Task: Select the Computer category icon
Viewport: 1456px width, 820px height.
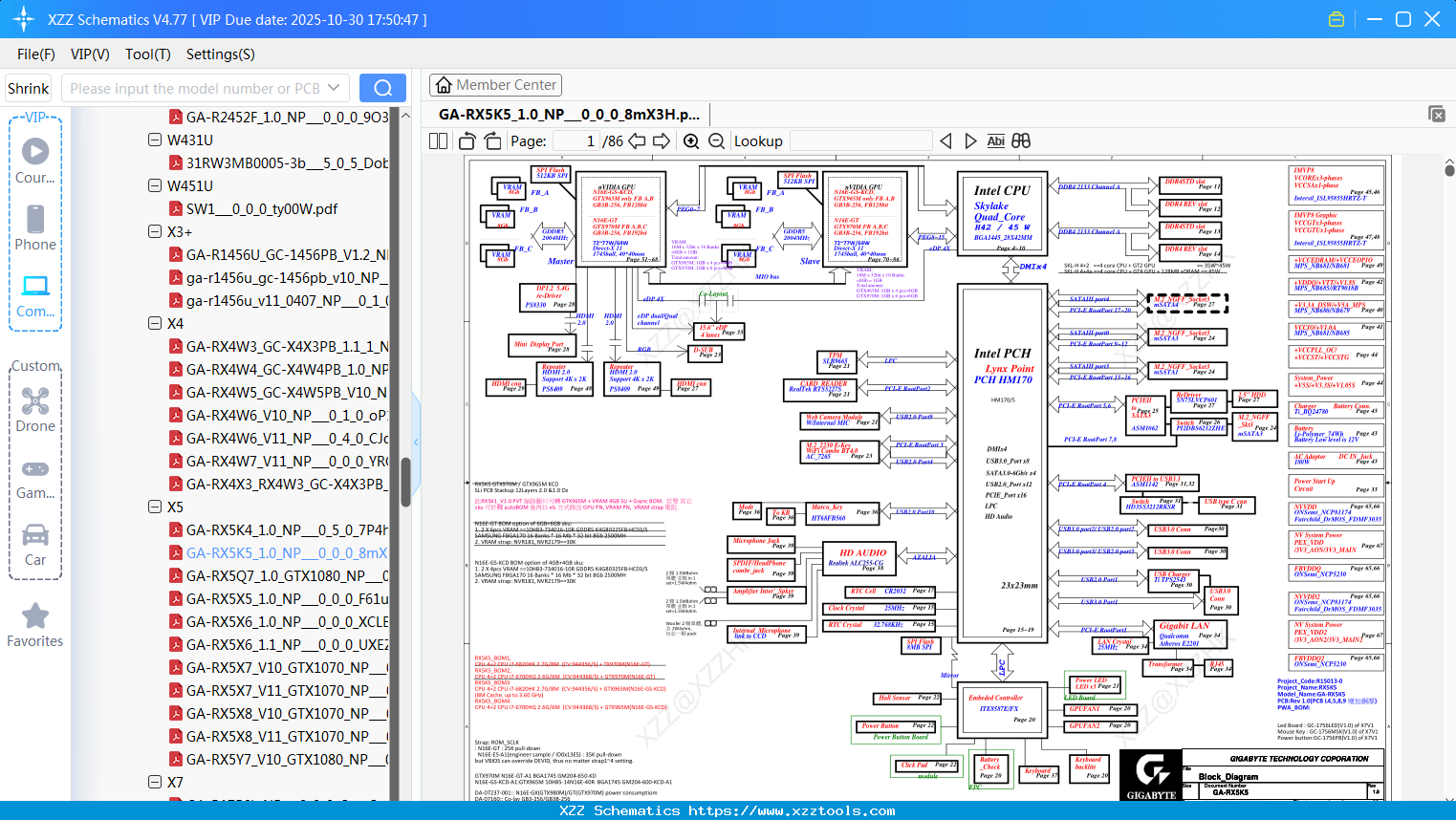Action: coord(35,295)
